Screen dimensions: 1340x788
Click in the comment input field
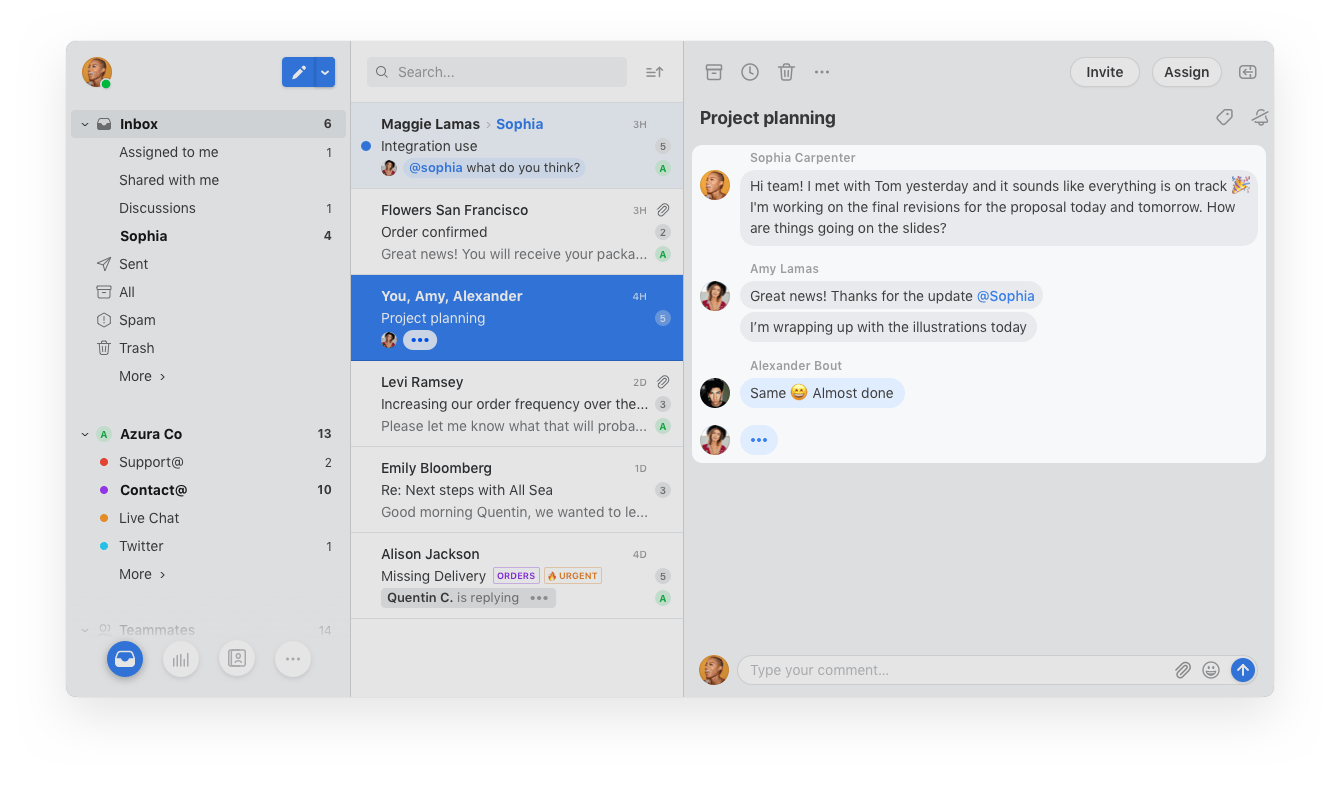[x=950, y=670]
